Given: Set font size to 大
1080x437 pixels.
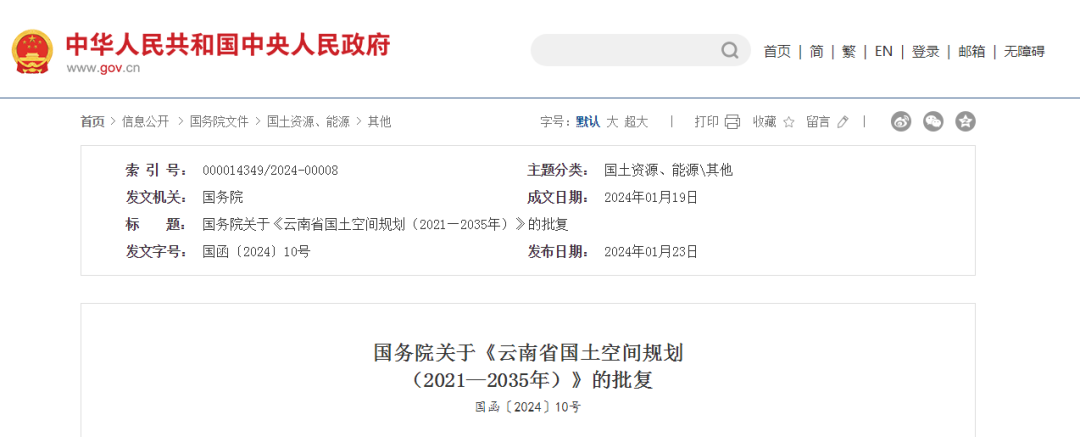Looking at the screenshot, I should pos(612,122).
